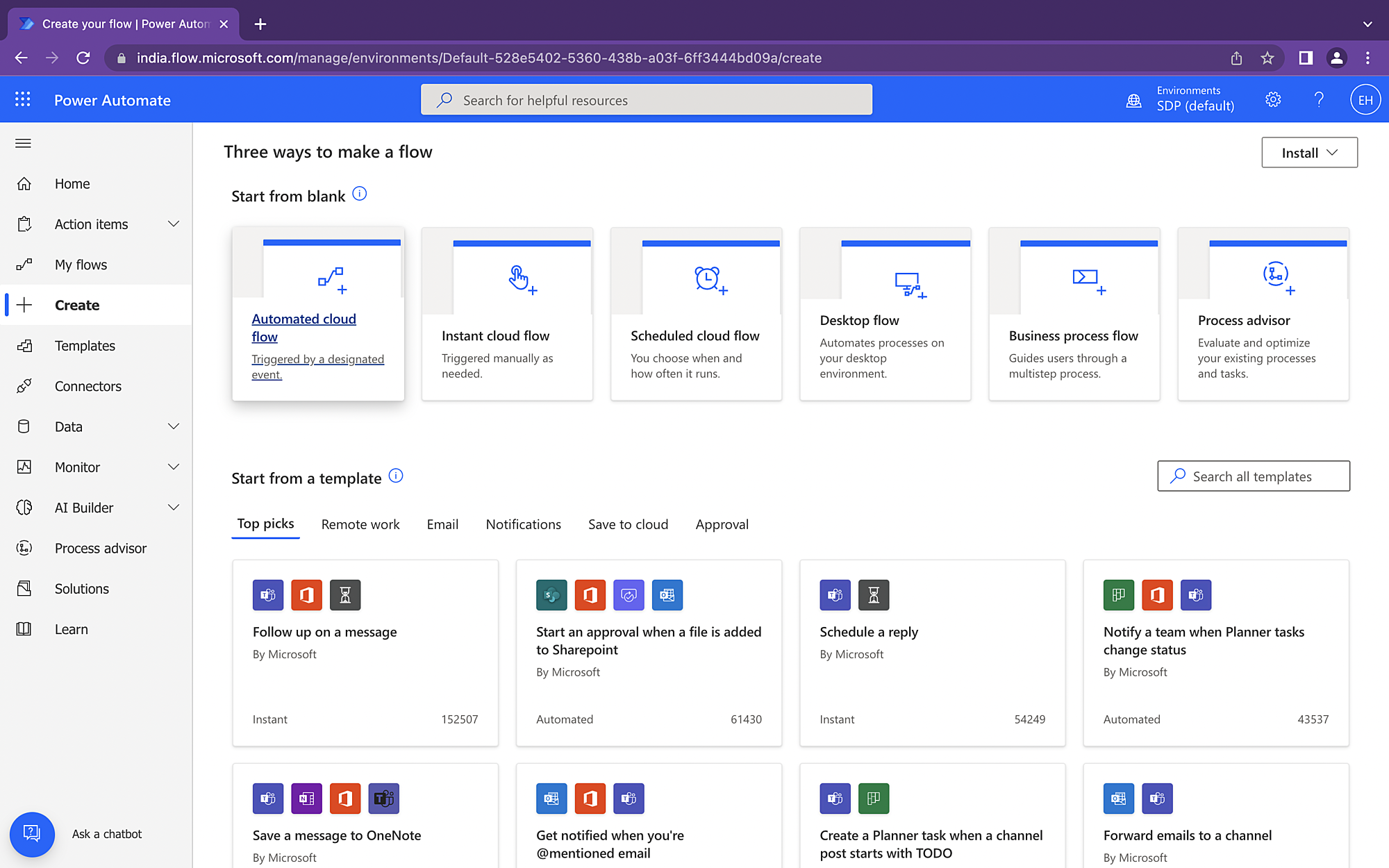Image resolution: width=1389 pixels, height=868 pixels.
Task: Open the Install dropdown
Action: pos(1309,153)
